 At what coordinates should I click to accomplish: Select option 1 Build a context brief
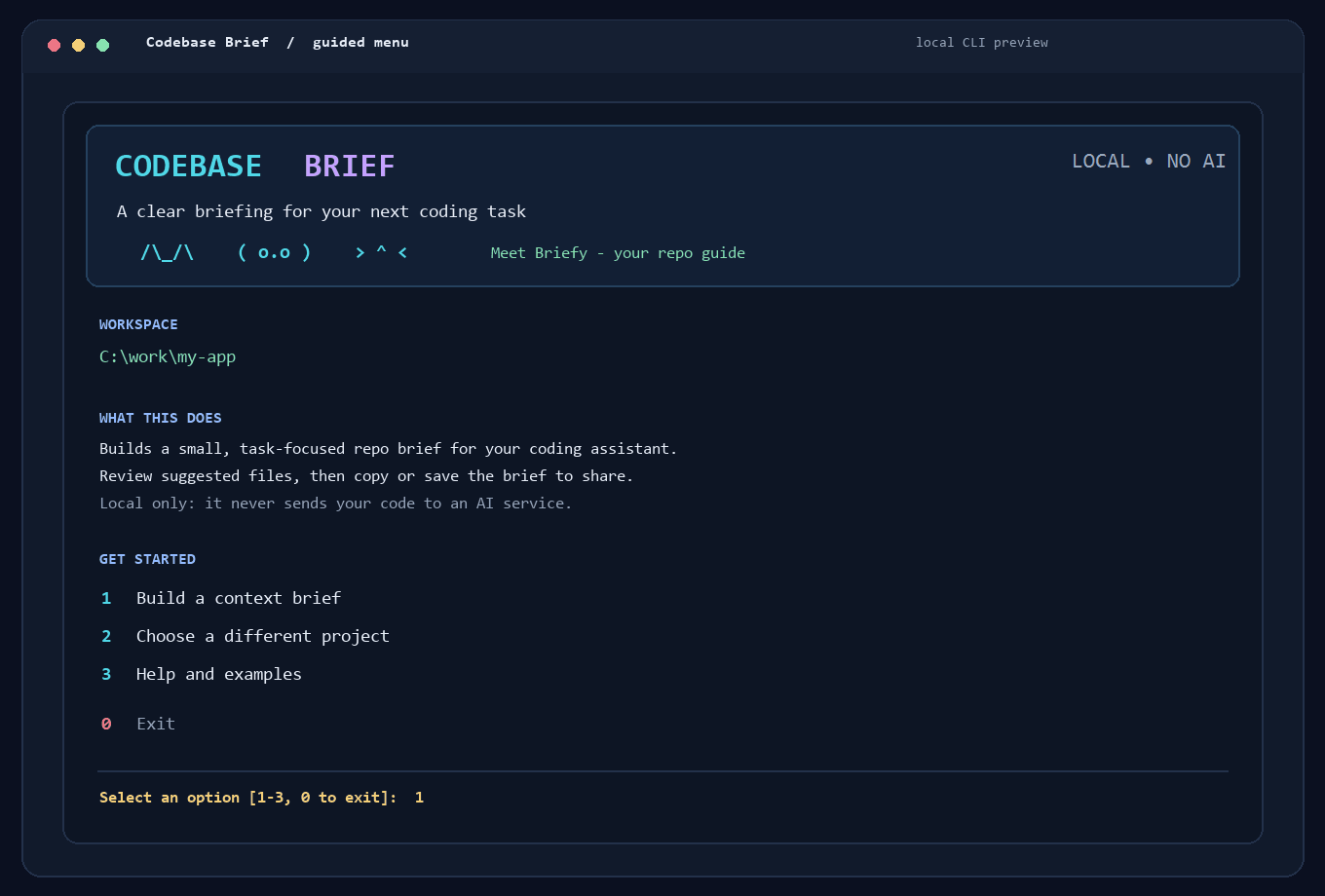[x=220, y=598]
